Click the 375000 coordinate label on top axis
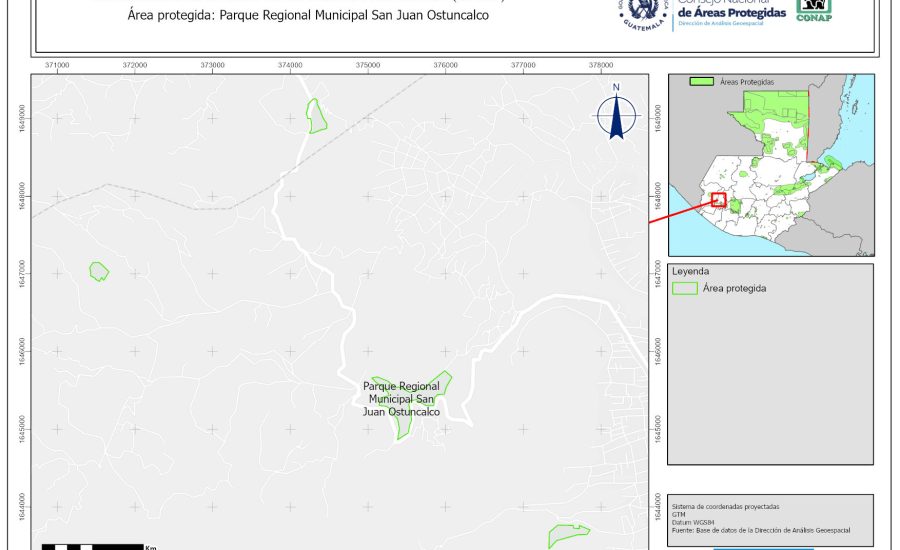 click(368, 65)
